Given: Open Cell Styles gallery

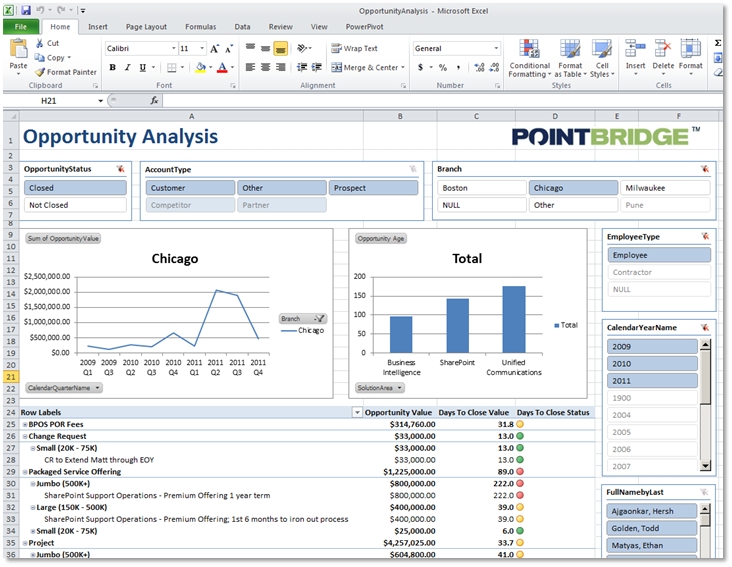Looking at the screenshot, I should (x=602, y=58).
